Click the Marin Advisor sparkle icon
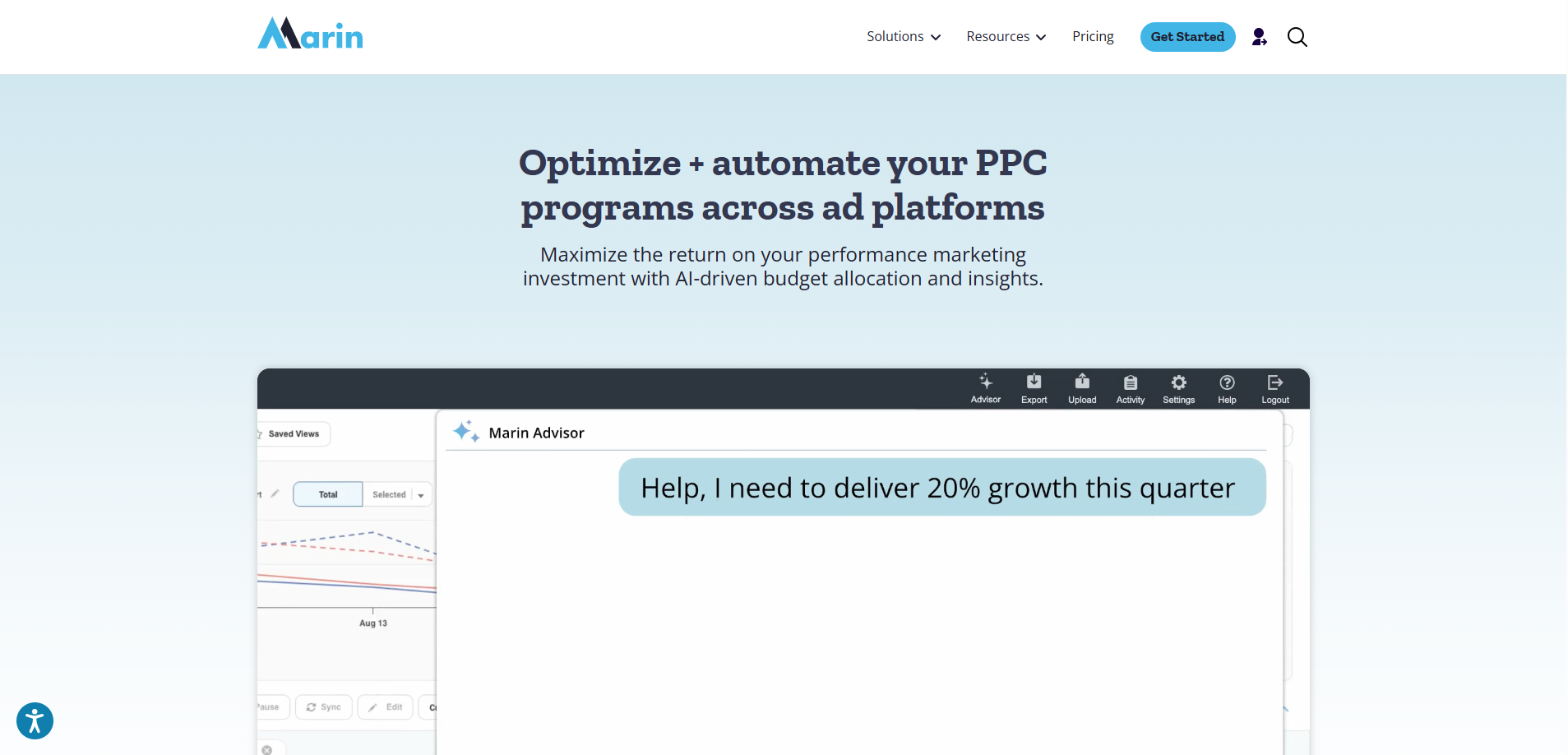 point(466,431)
